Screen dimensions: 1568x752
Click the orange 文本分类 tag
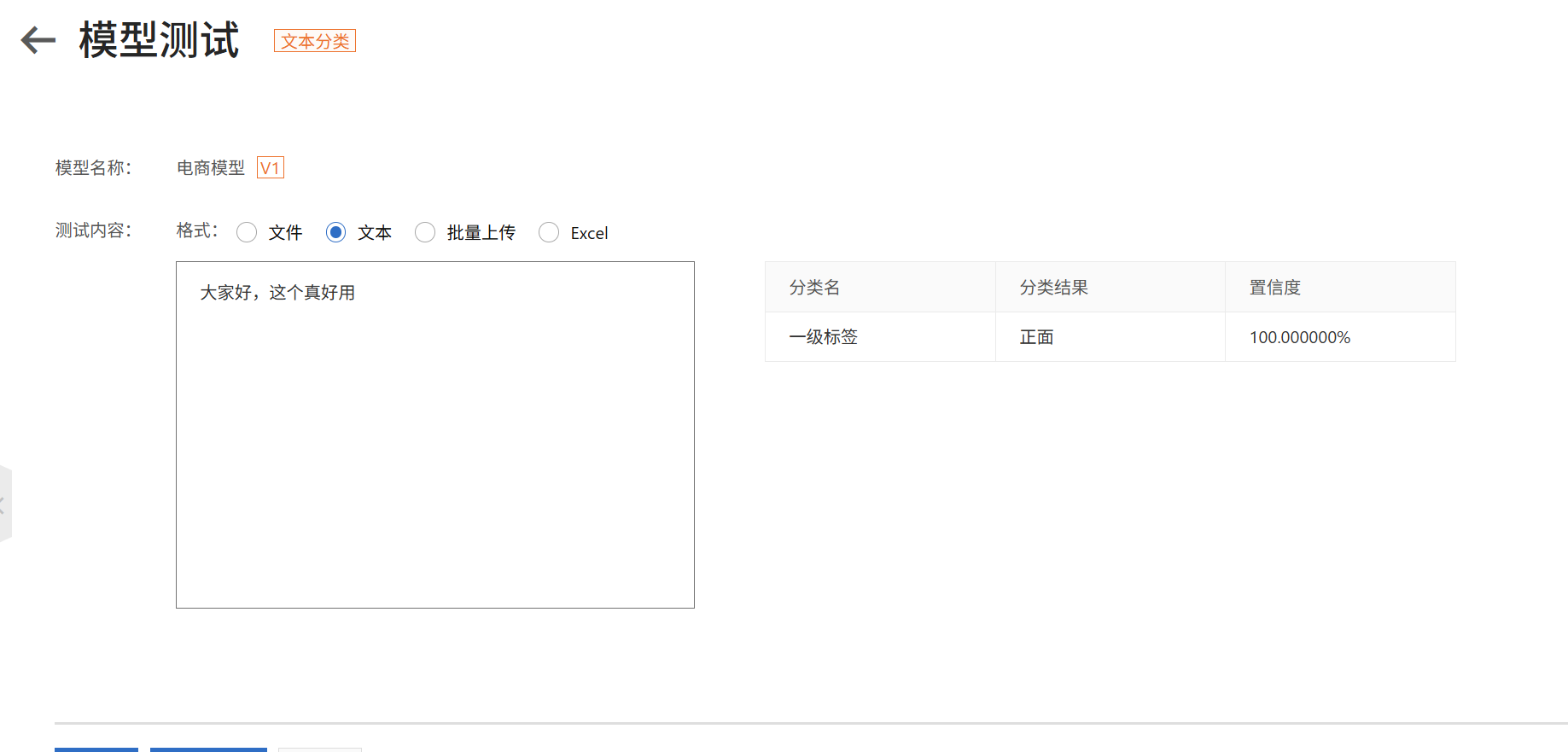314,41
